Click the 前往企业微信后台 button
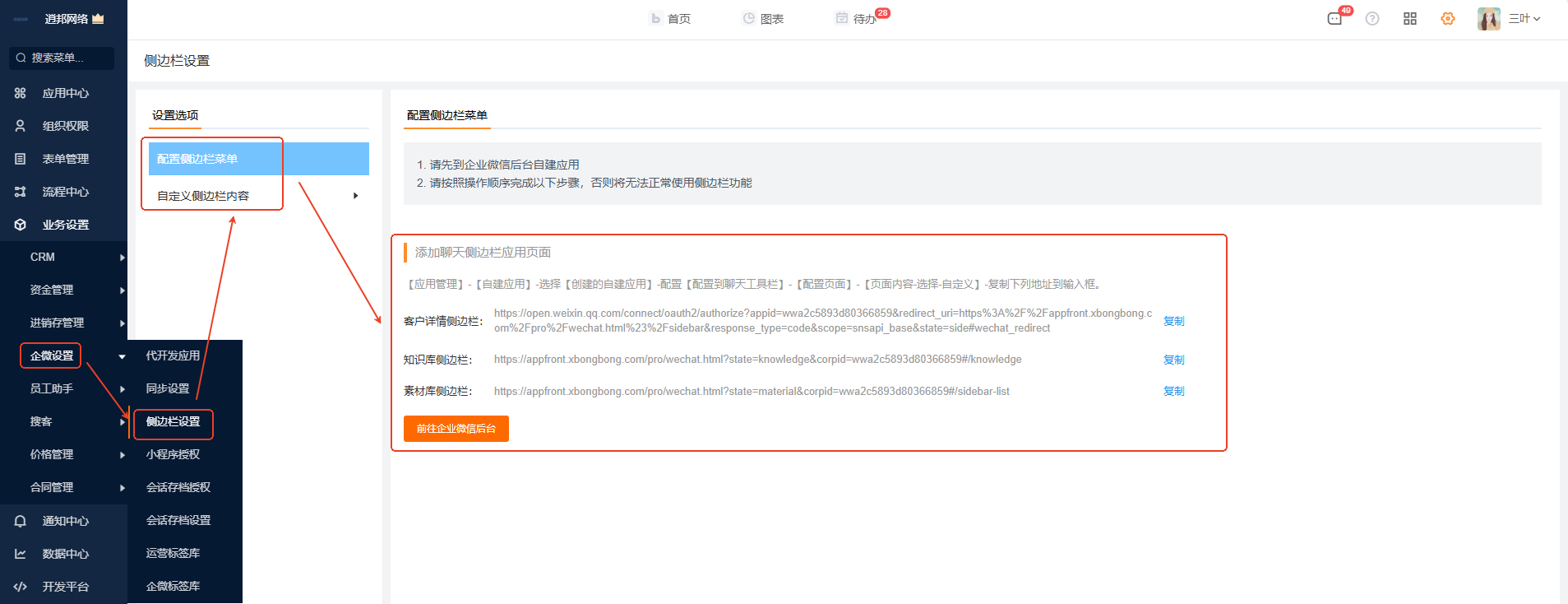 [x=456, y=429]
